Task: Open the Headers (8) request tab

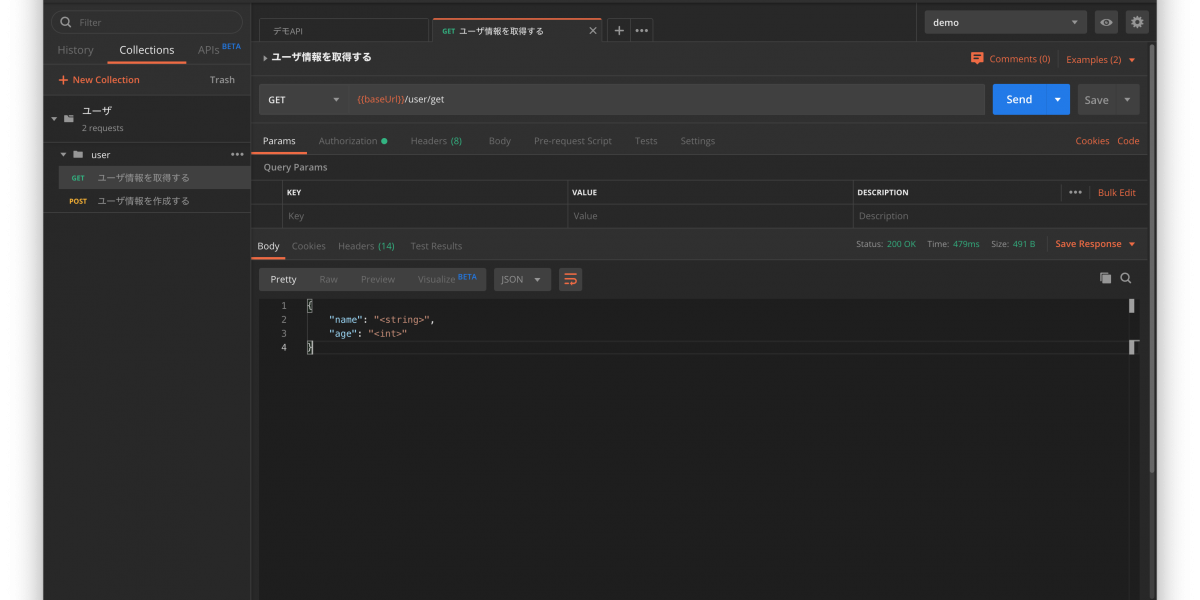Action: pyautogui.click(x=436, y=141)
